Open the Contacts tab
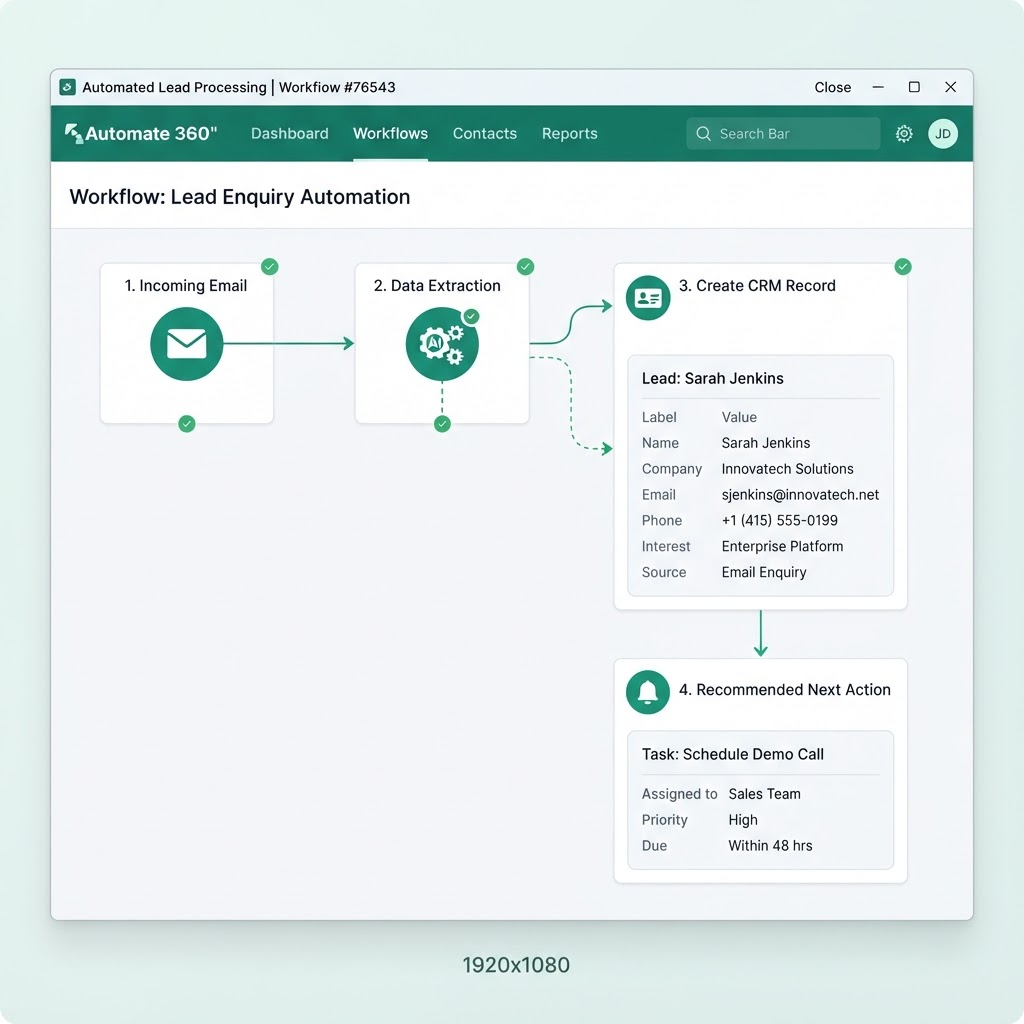The width and height of the screenshot is (1024, 1024). tap(485, 134)
